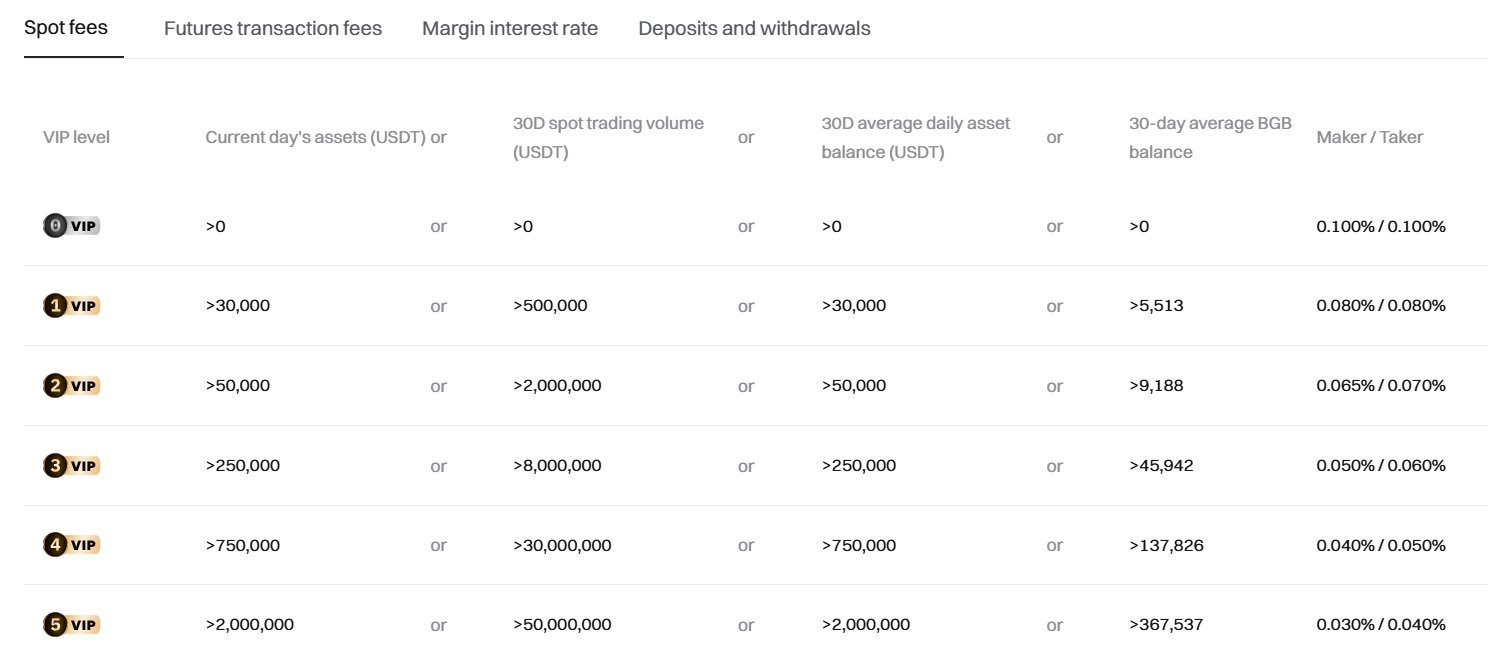Click the Maker / Taker column header
The height and width of the screenshot is (655, 1490).
[1369, 137]
